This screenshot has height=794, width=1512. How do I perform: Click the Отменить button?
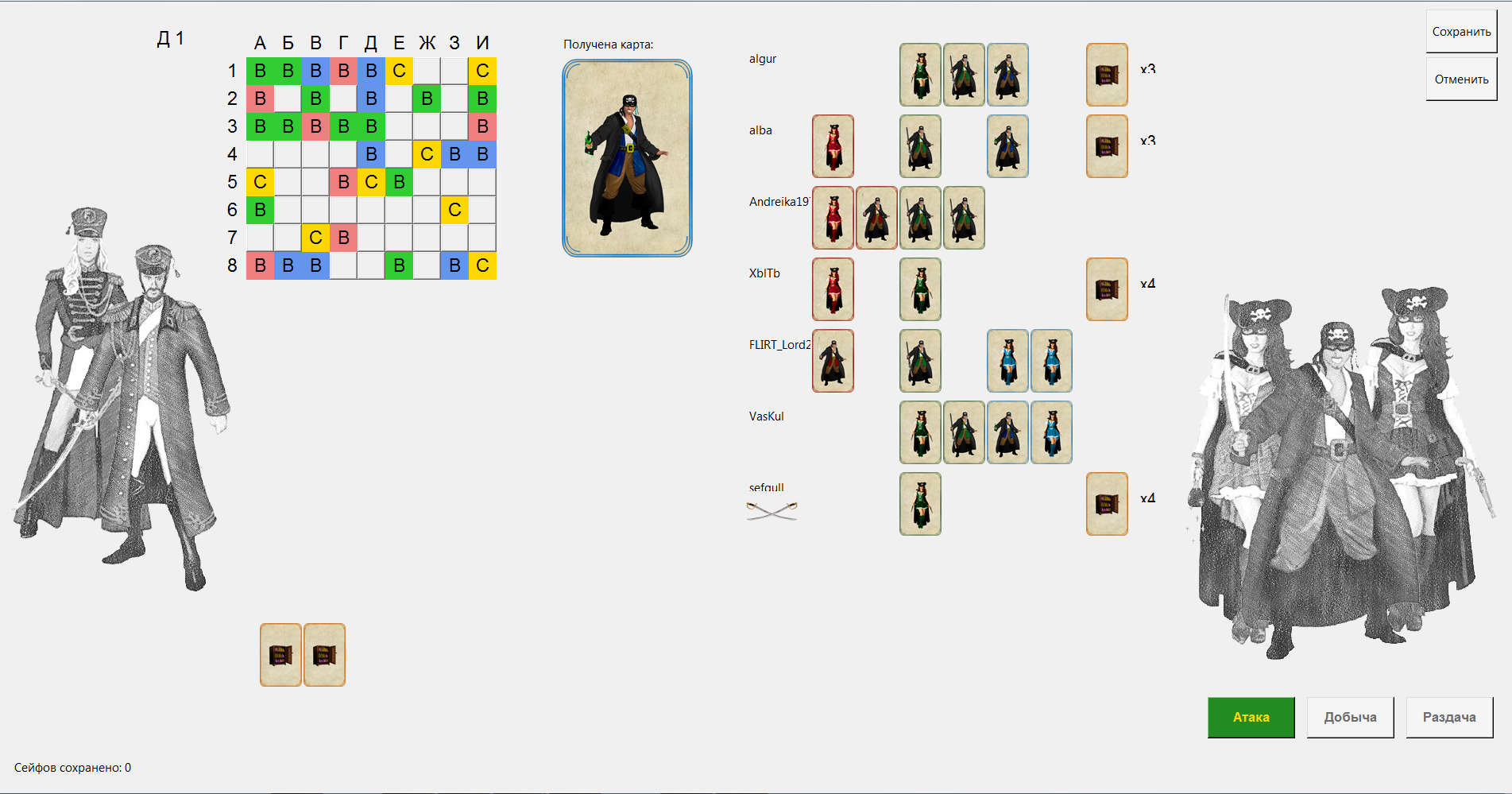1461,79
